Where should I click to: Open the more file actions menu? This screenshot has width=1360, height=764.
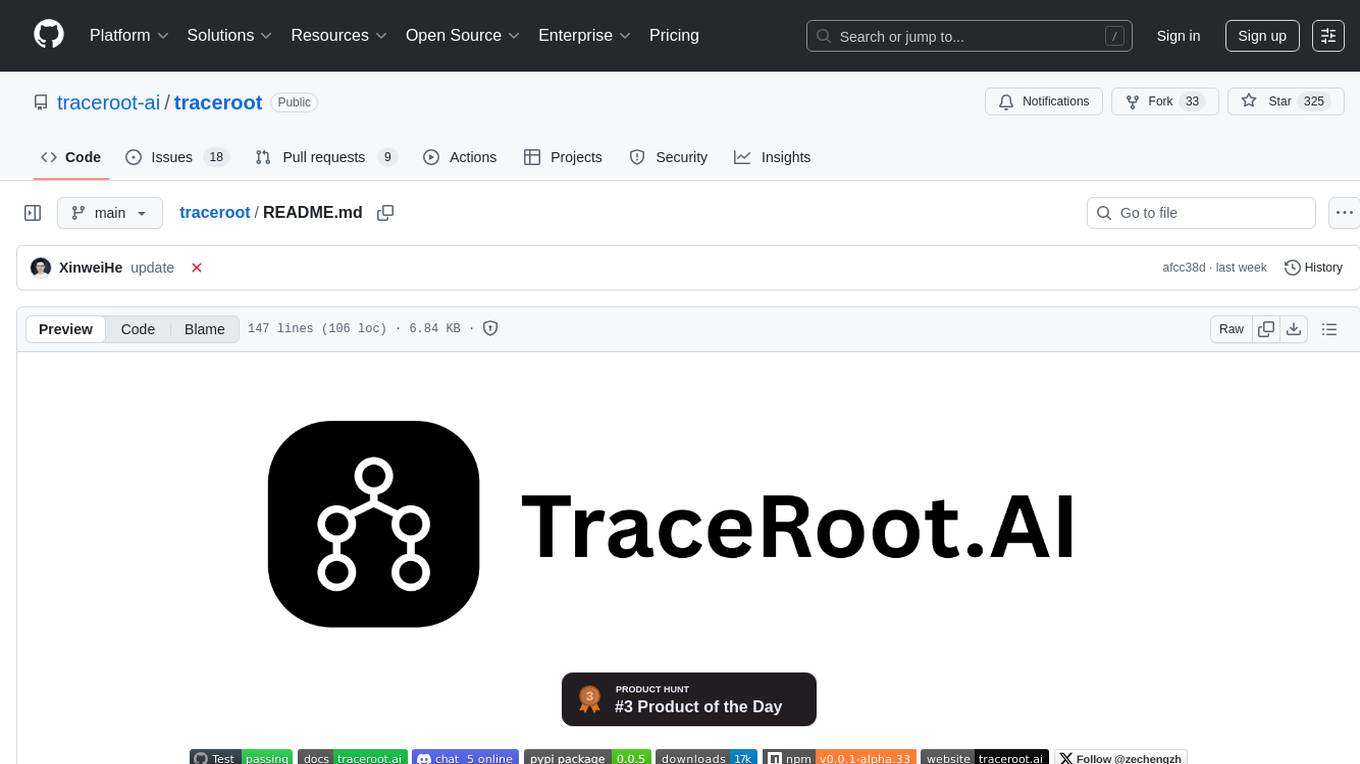click(1344, 213)
